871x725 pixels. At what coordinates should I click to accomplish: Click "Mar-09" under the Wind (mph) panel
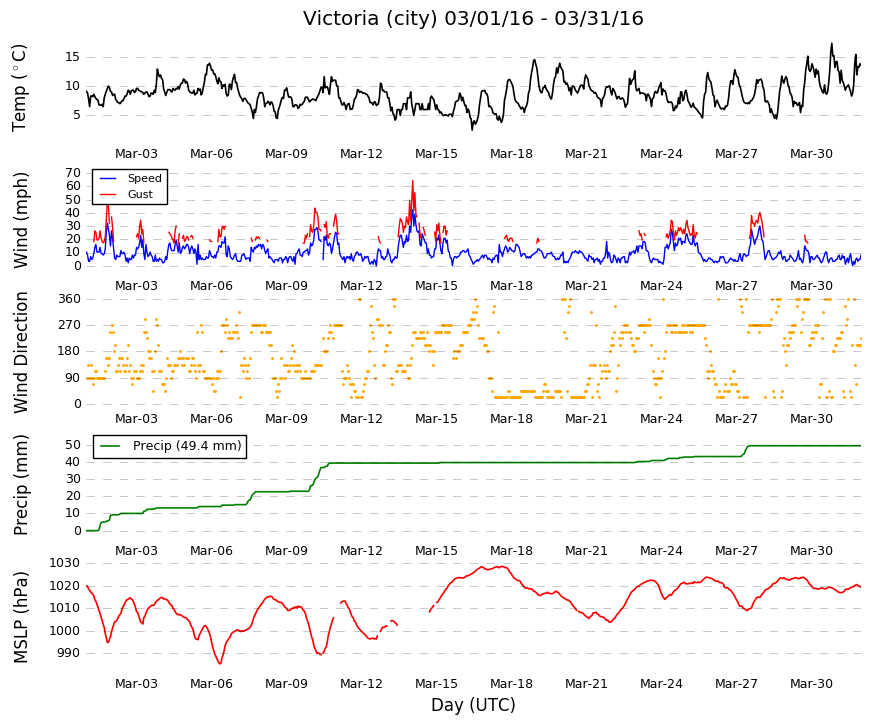click(286, 286)
